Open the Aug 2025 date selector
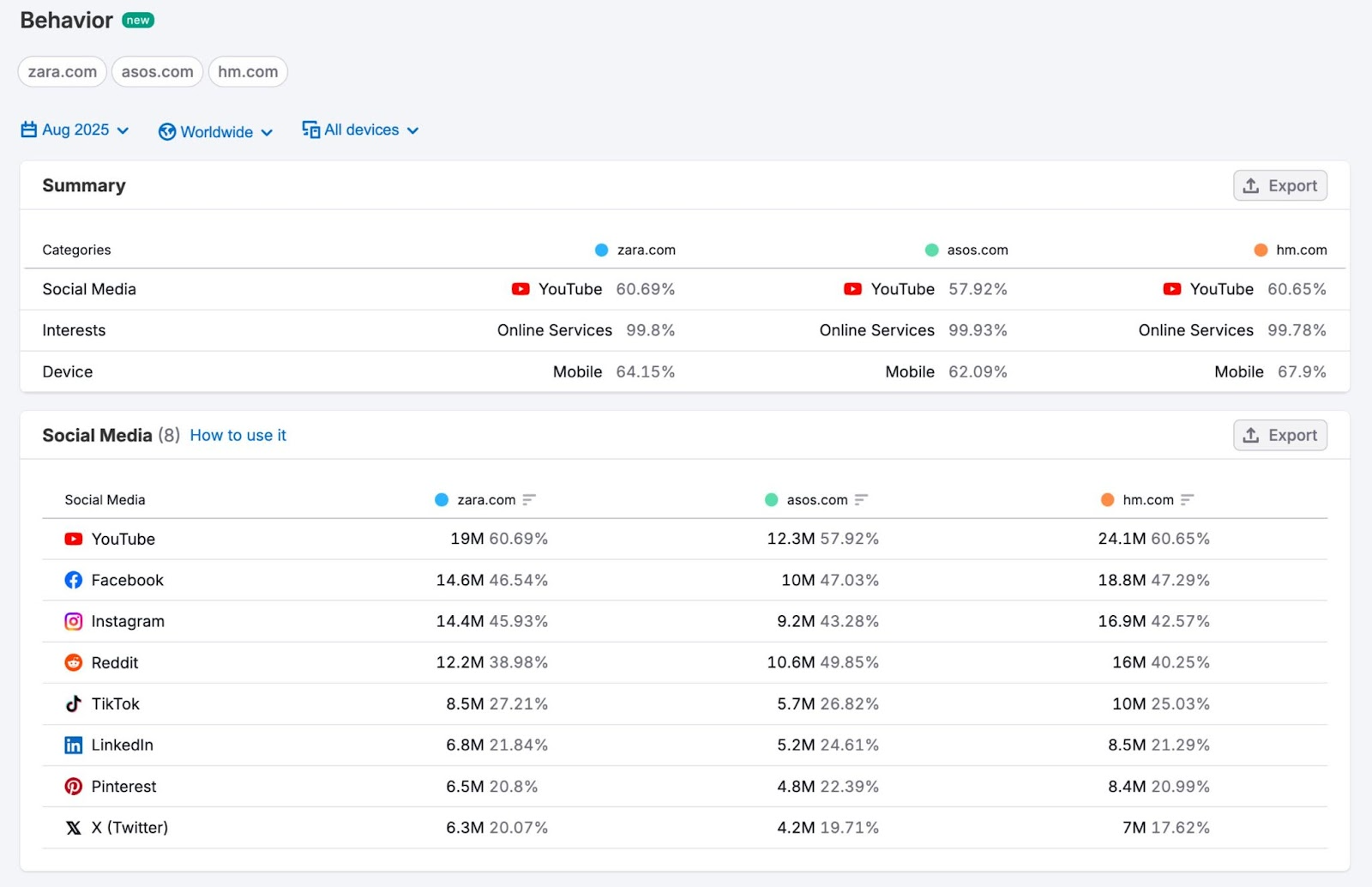Image resolution: width=1372 pixels, height=887 pixels. pyautogui.click(x=75, y=130)
